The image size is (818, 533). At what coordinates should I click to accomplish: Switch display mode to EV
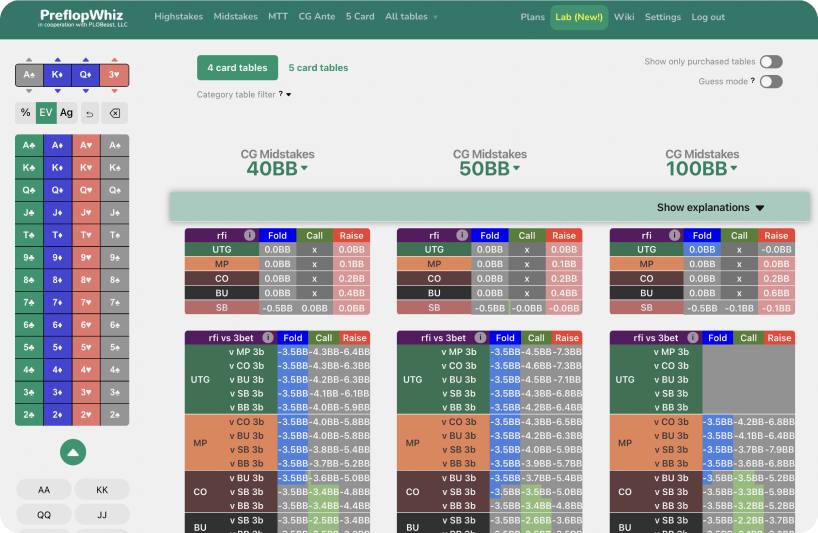point(45,113)
